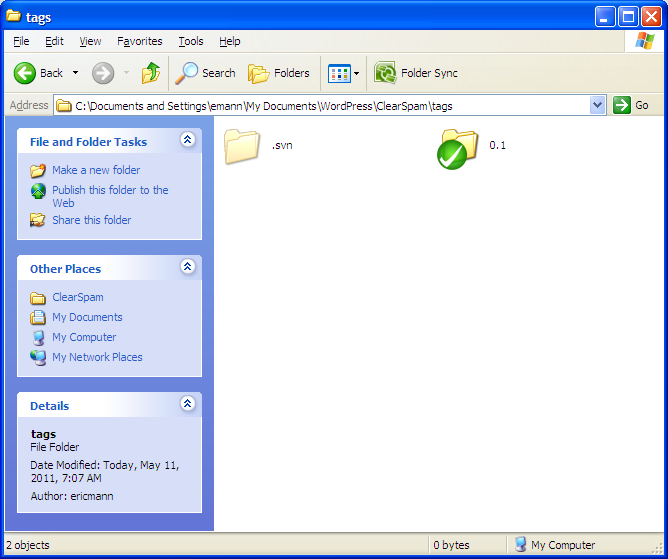The width and height of the screenshot is (668, 559).
Task: Open the Favorites menu
Action: point(140,41)
